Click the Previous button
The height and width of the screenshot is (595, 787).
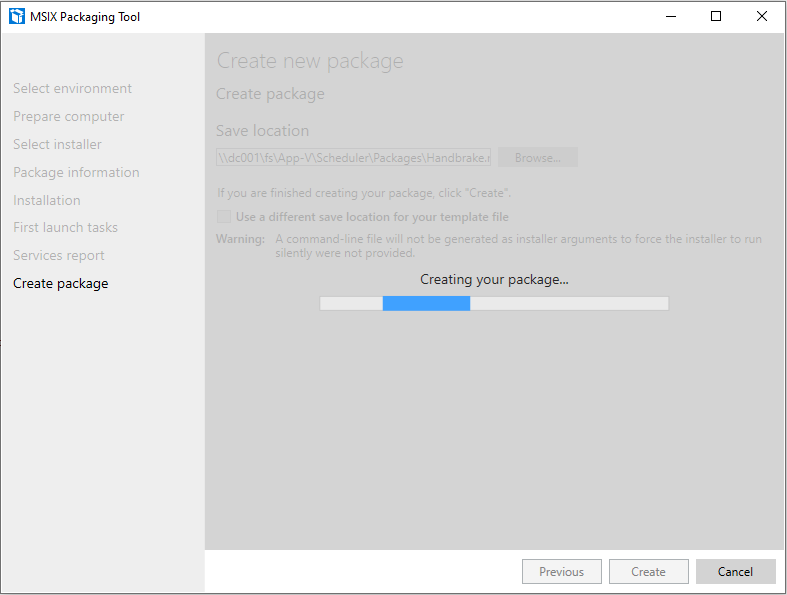tap(561, 572)
